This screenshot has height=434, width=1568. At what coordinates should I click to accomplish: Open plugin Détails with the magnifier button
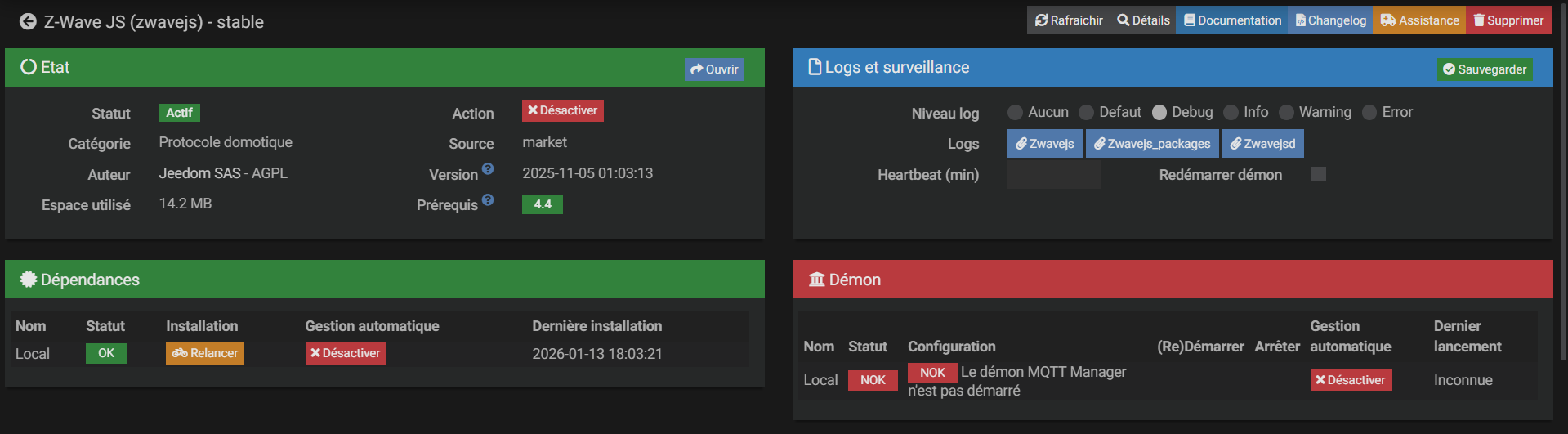point(1143,20)
